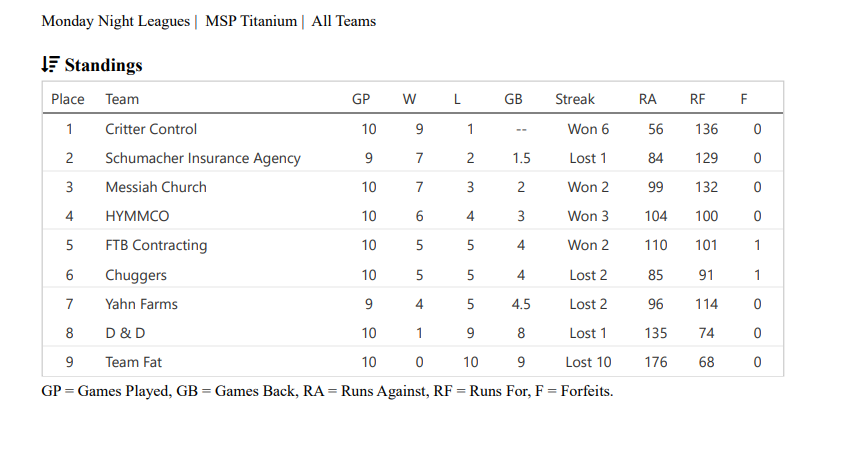The image size is (842, 456).
Task: Click the GB column header
Action: [513, 99]
